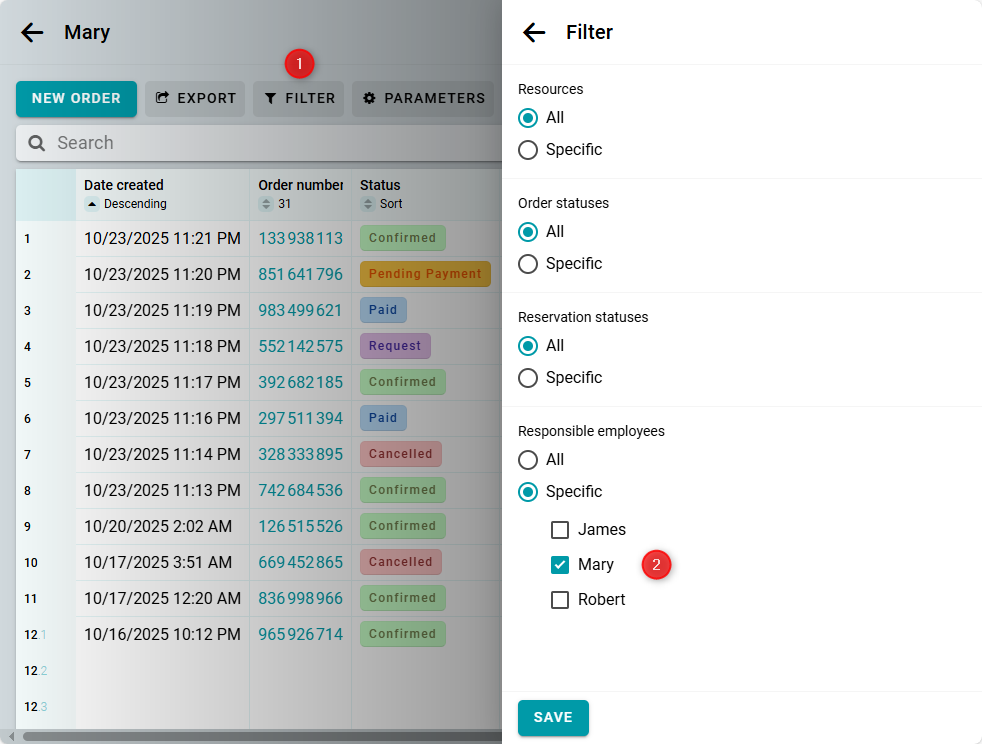The width and height of the screenshot is (982, 744).
Task: Click the Date created descending sort arrow
Action: pos(92,204)
